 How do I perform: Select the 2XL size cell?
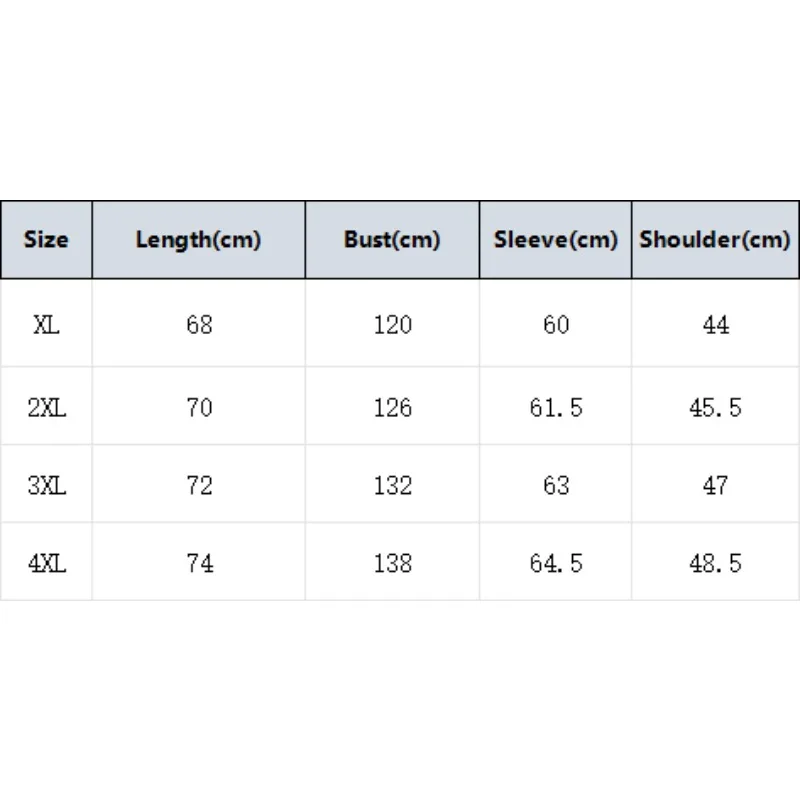coord(46,408)
